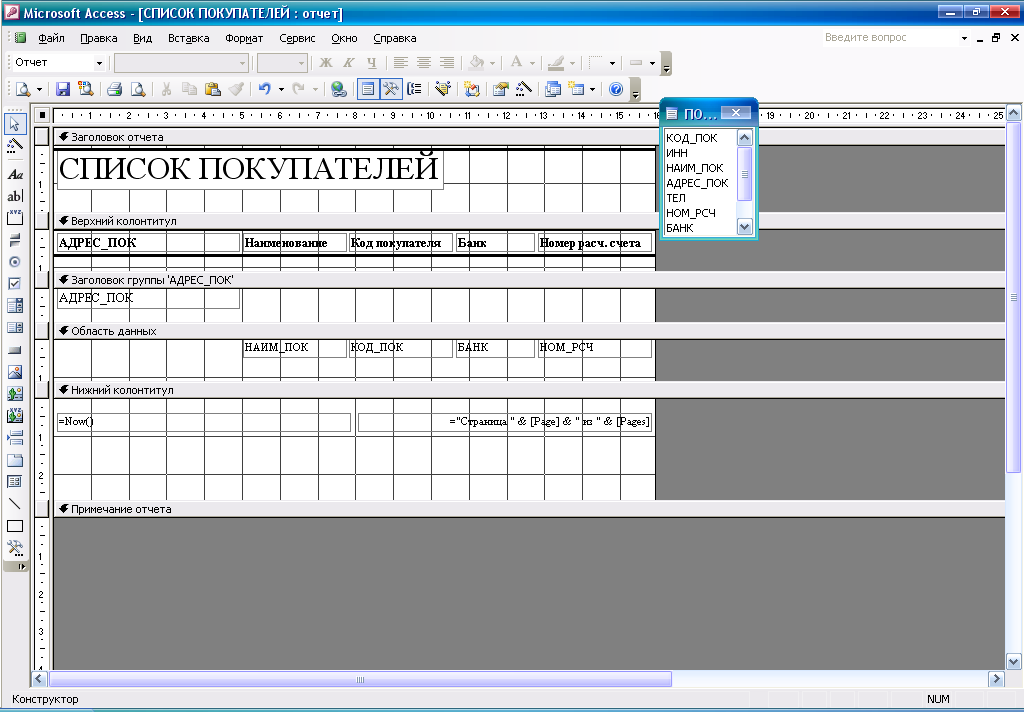The image size is (1024, 712).
Task: Select the =Now() text box control
Action: click(x=204, y=422)
